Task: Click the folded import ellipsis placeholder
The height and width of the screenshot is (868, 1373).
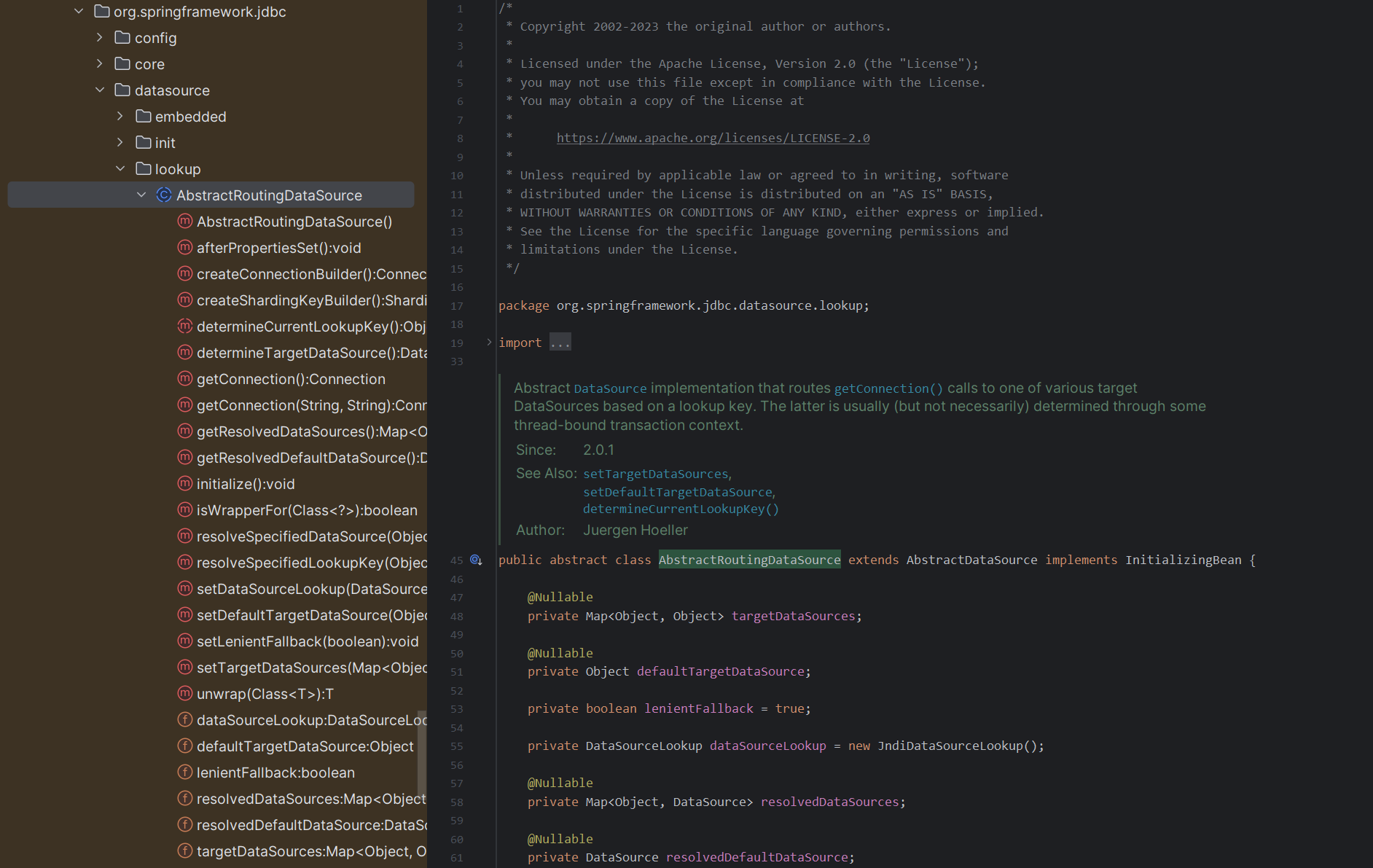Action: (560, 342)
